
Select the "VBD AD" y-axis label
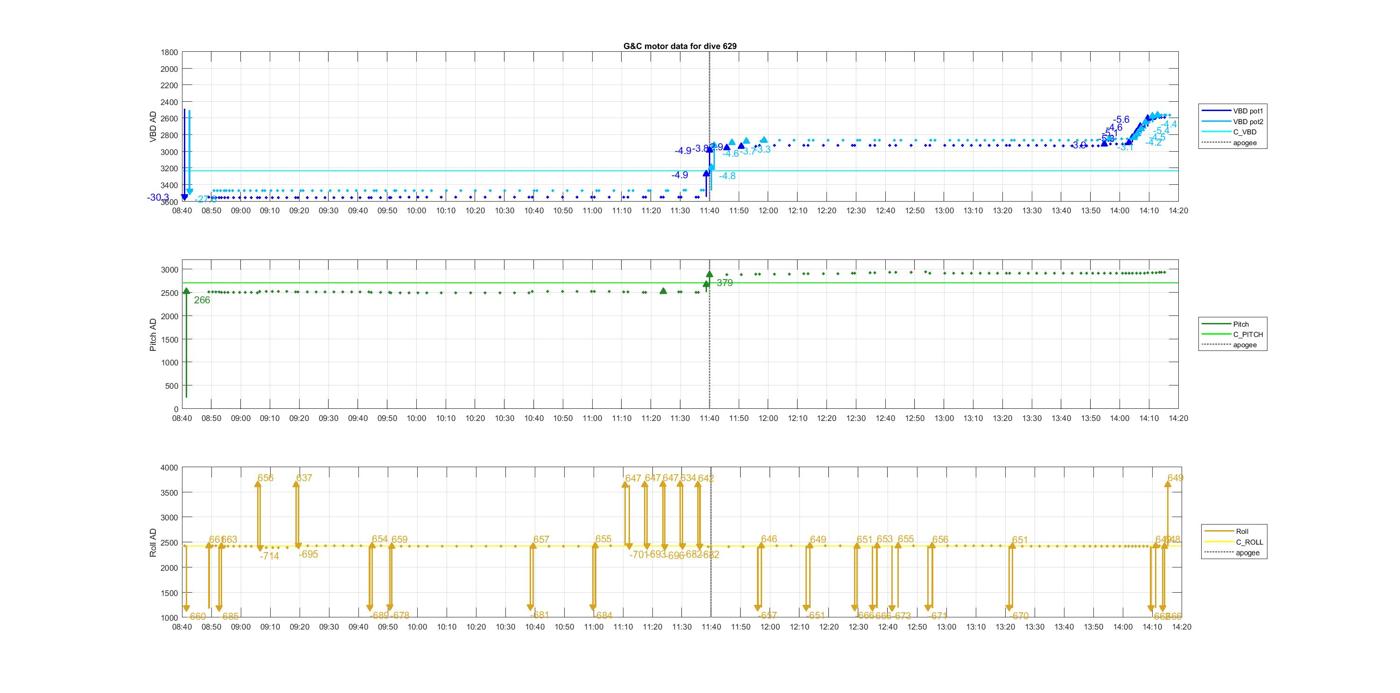pos(153,126)
